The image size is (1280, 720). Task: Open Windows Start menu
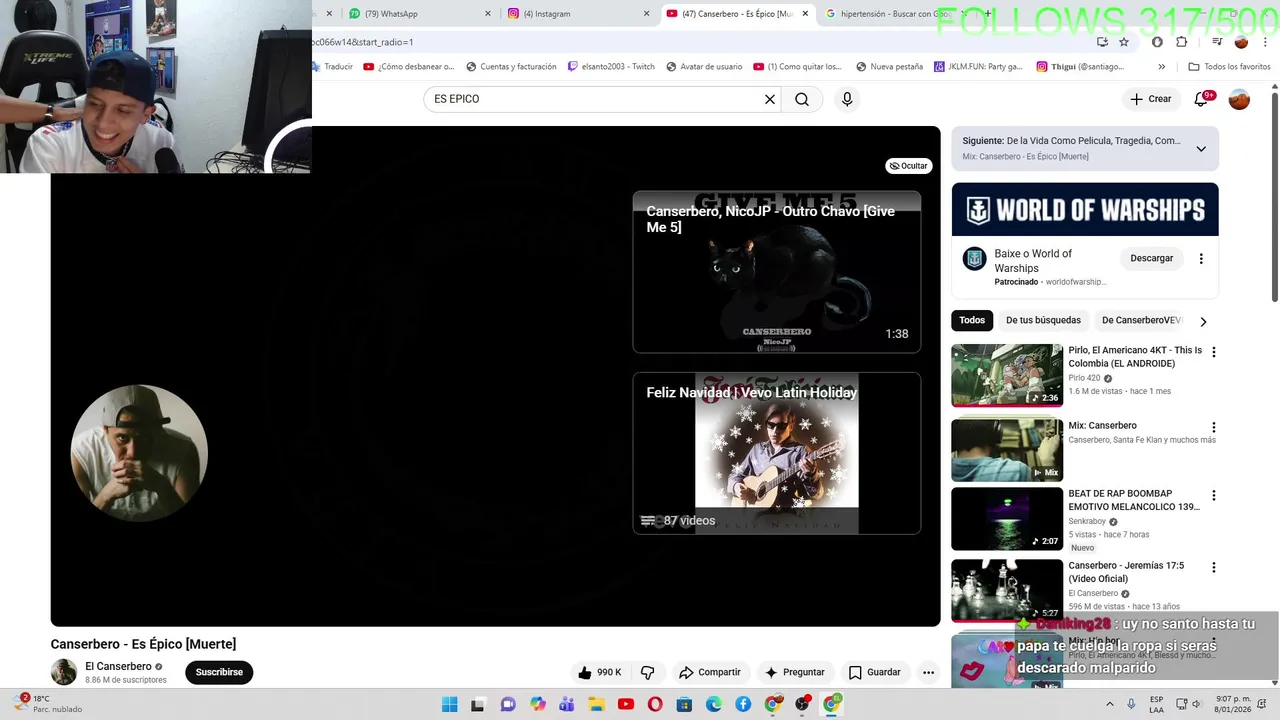[450, 704]
